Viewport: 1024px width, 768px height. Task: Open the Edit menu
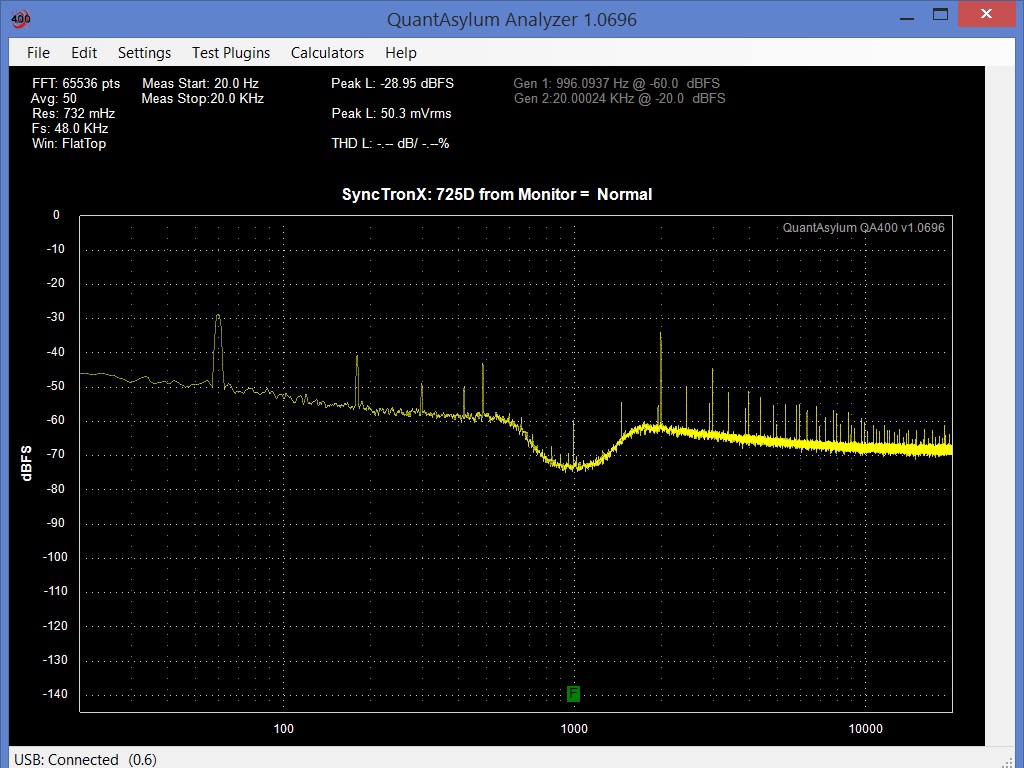(84, 53)
